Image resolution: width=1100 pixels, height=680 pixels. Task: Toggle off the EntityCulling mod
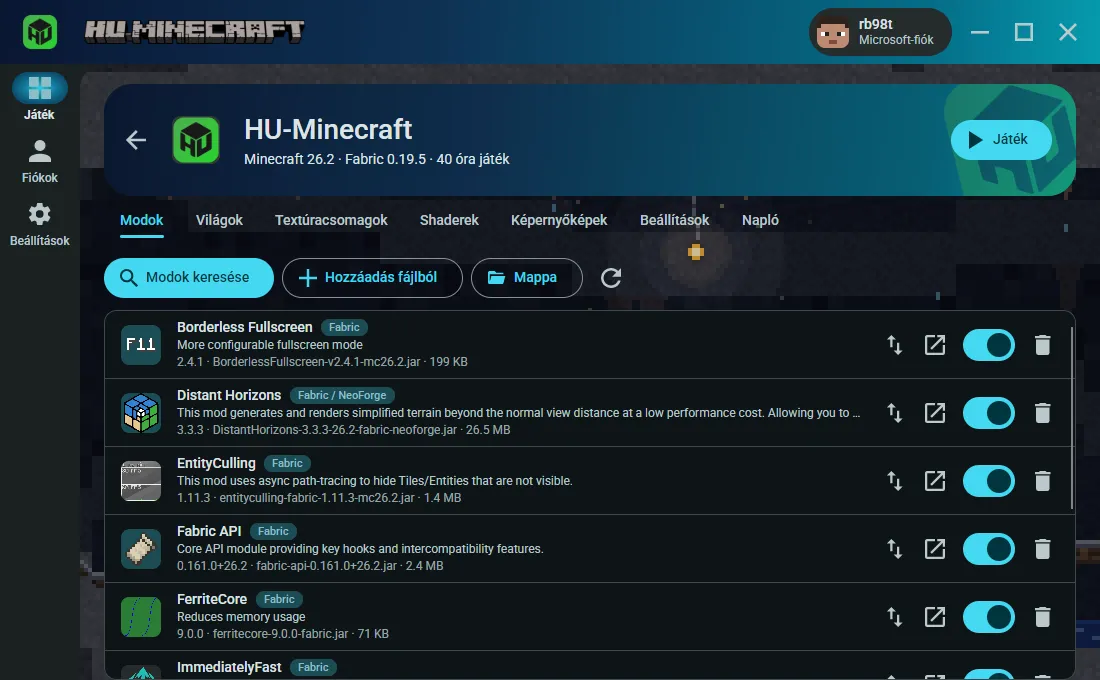pyautogui.click(x=988, y=481)
